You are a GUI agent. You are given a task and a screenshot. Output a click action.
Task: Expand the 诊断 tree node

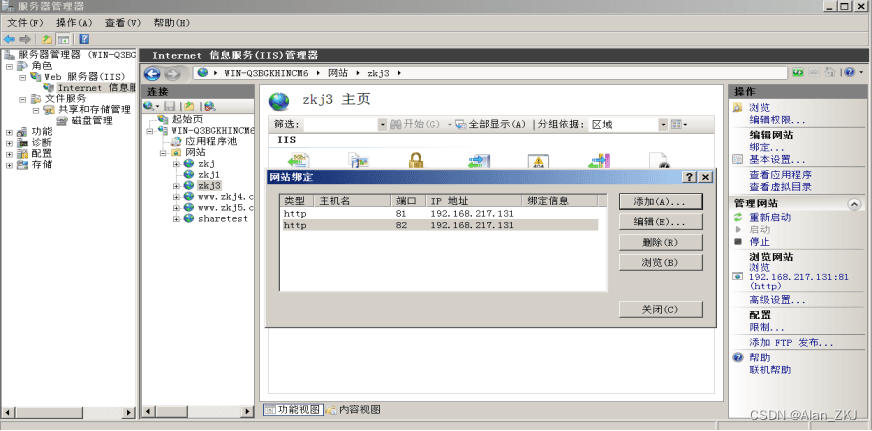(9, 143)
